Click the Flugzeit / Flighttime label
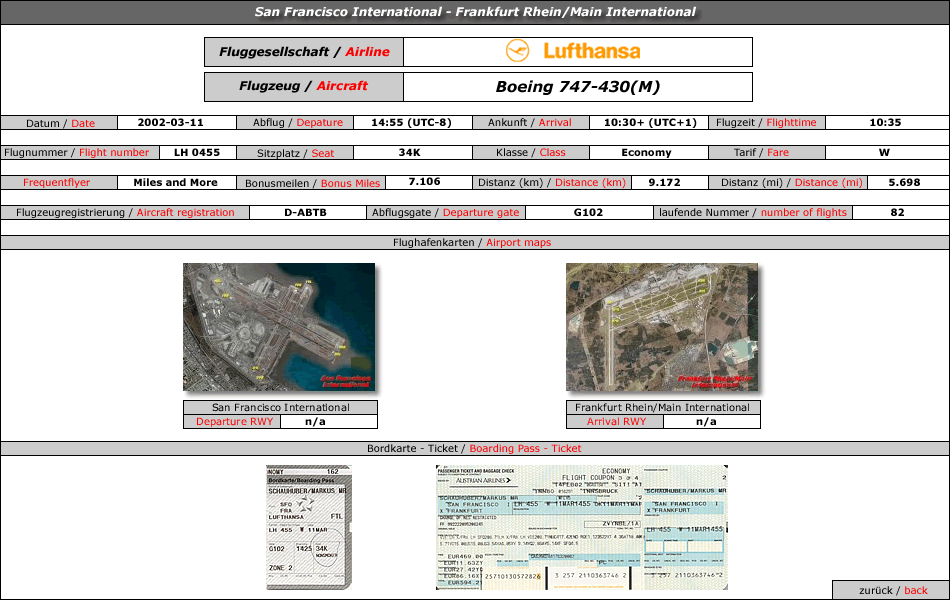 point(767,123)
